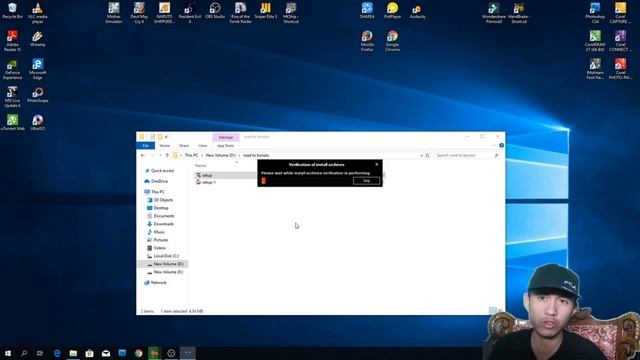Select the HKShip Shortcut desktop icon
640x360 pixels.
click(x=291, y=12)
